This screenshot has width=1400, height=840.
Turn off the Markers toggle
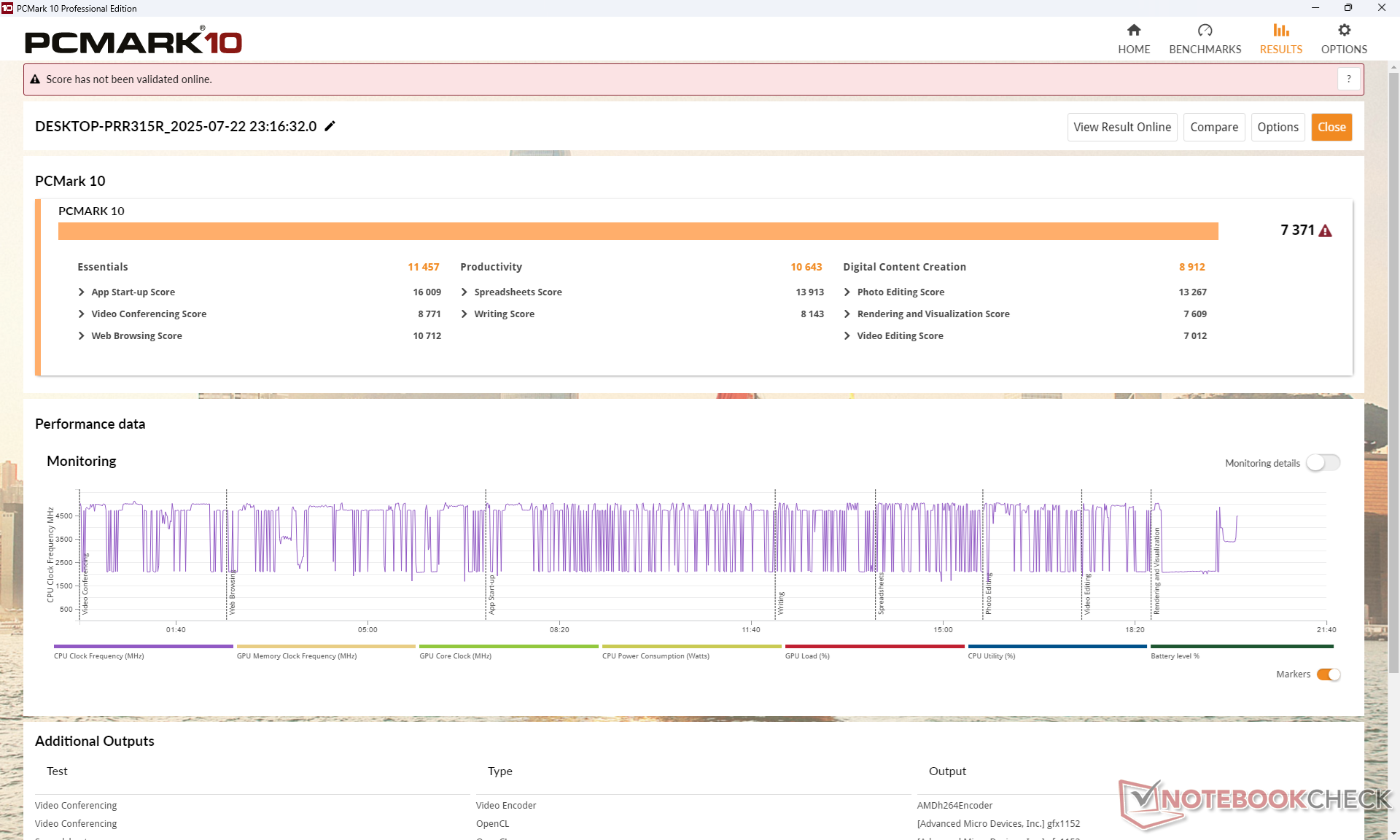tap(1329, 674)
